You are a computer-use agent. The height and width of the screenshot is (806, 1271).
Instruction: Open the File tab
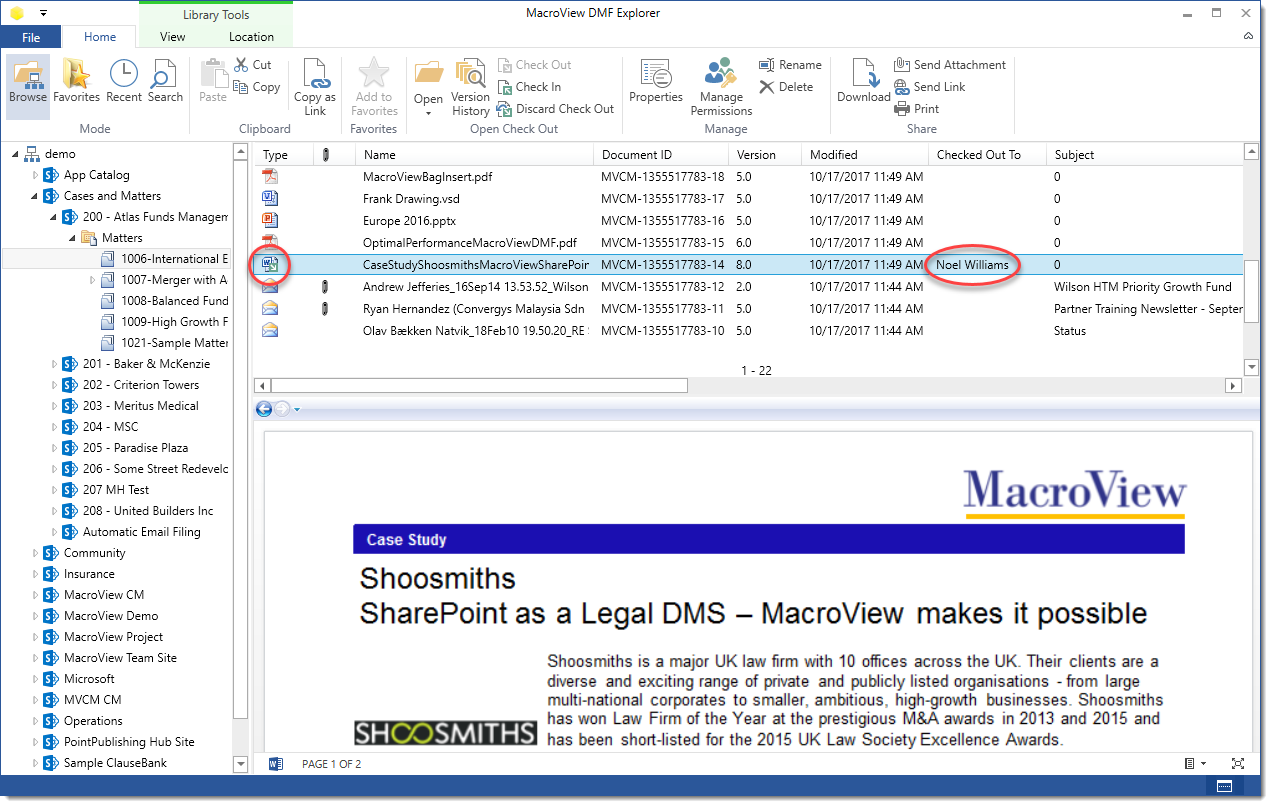[32, 37]
